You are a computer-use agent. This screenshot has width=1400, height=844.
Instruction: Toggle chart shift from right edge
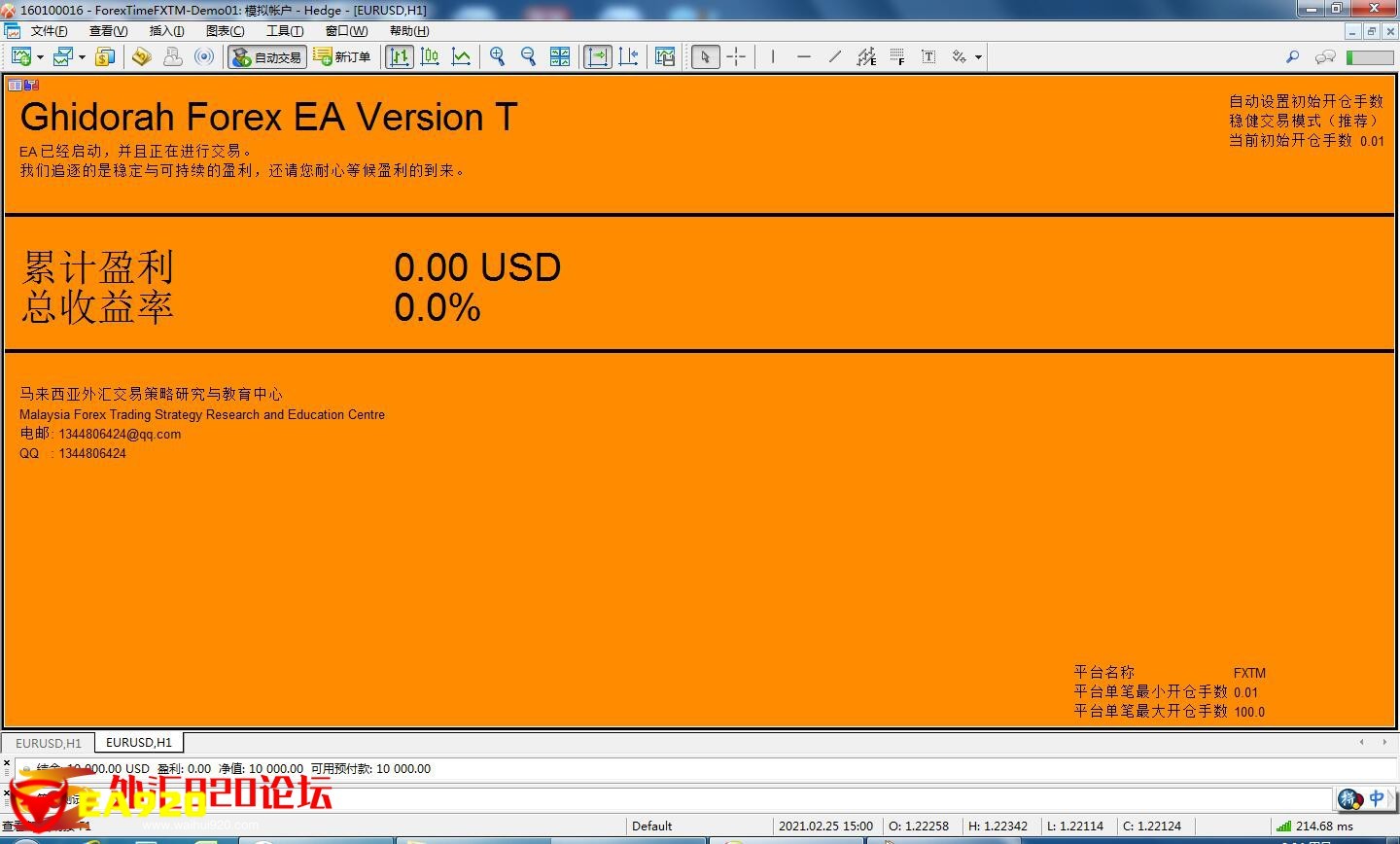tap(628, 57)
